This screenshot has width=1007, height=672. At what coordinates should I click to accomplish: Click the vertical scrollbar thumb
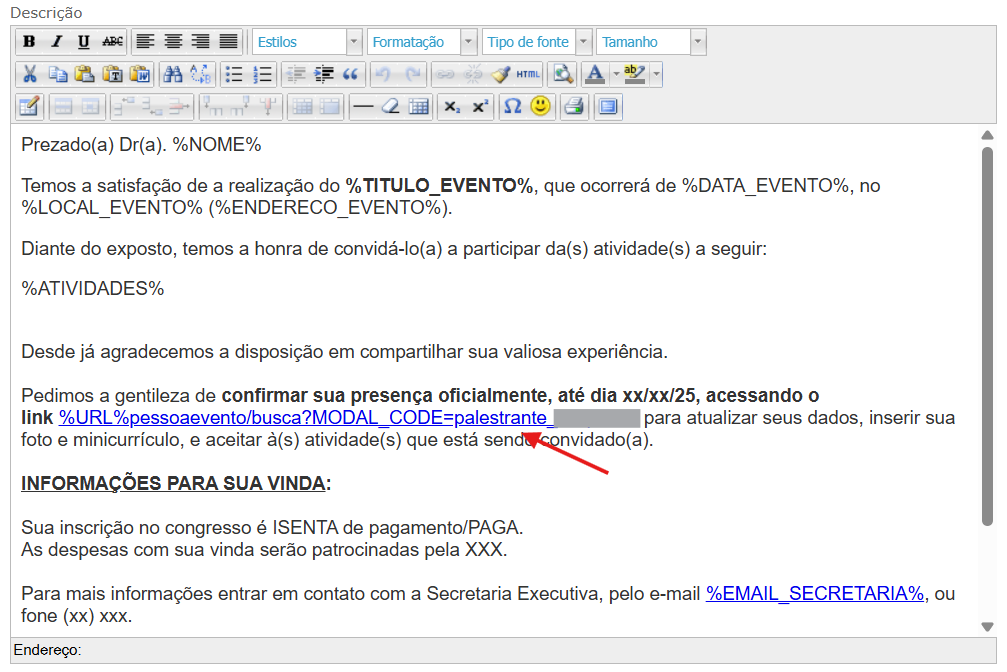987,337
